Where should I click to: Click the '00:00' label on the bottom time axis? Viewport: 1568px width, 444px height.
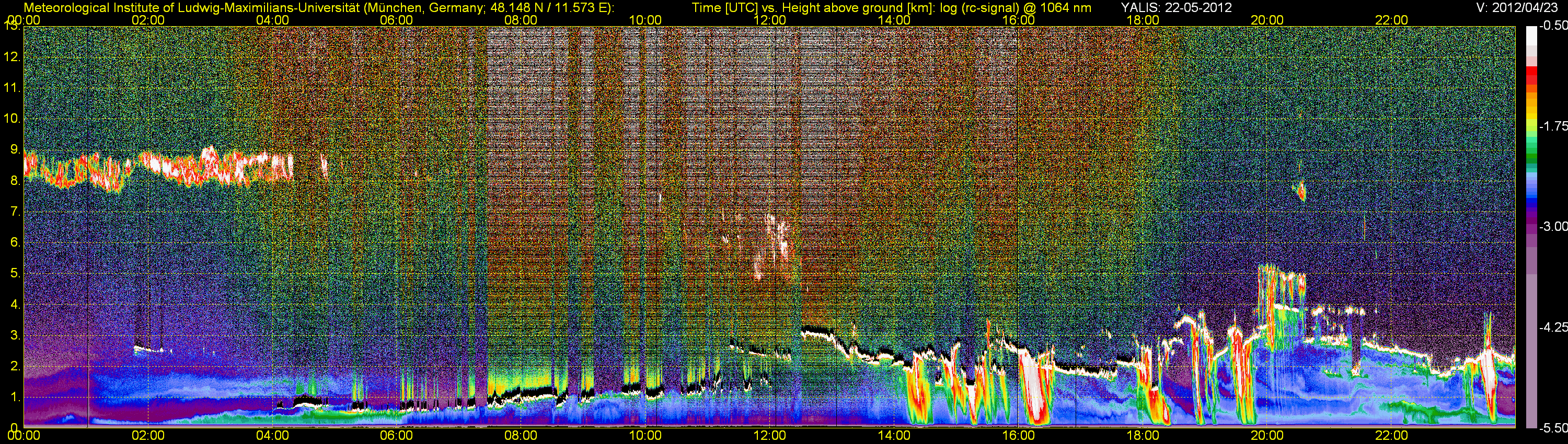pos(24,436)
